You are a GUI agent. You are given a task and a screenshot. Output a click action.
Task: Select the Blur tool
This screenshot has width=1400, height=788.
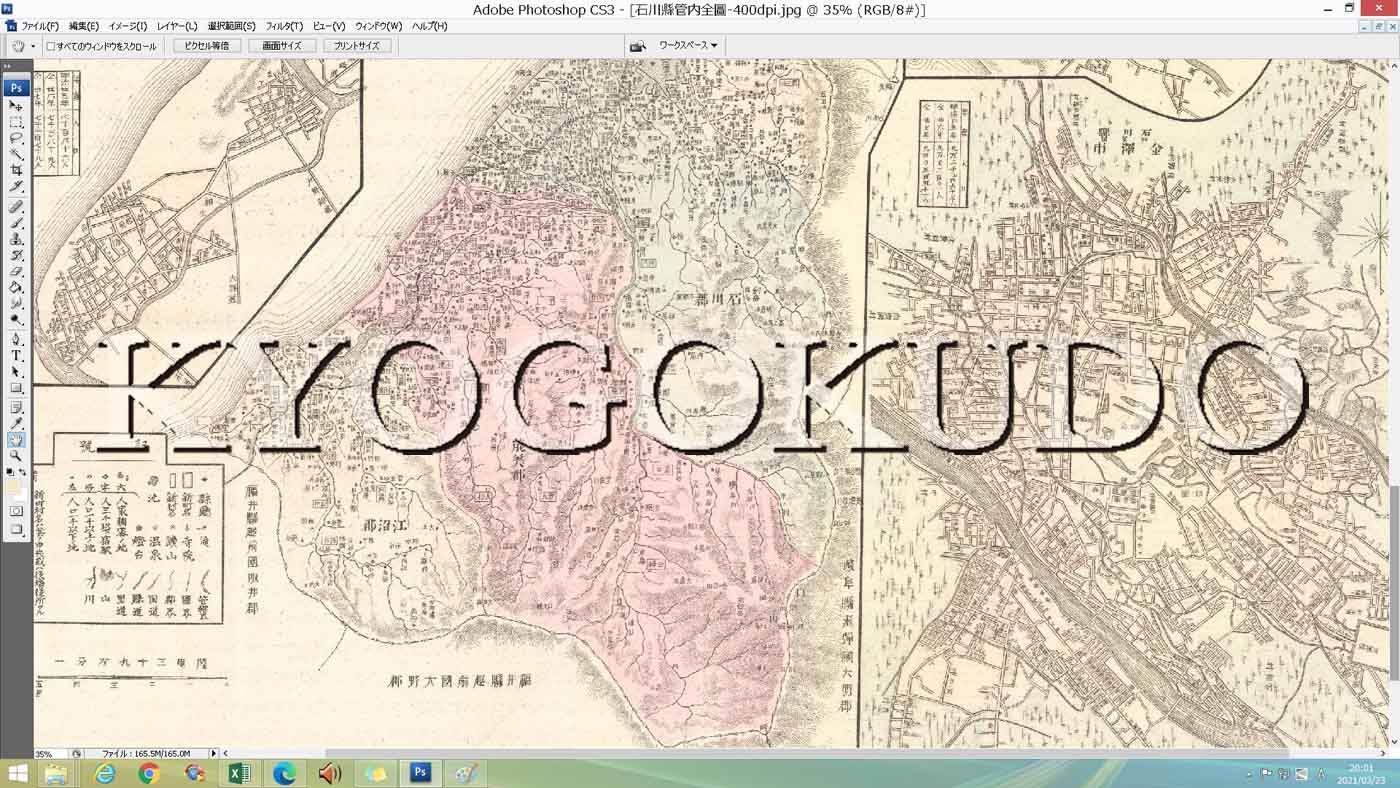(16, 303)
